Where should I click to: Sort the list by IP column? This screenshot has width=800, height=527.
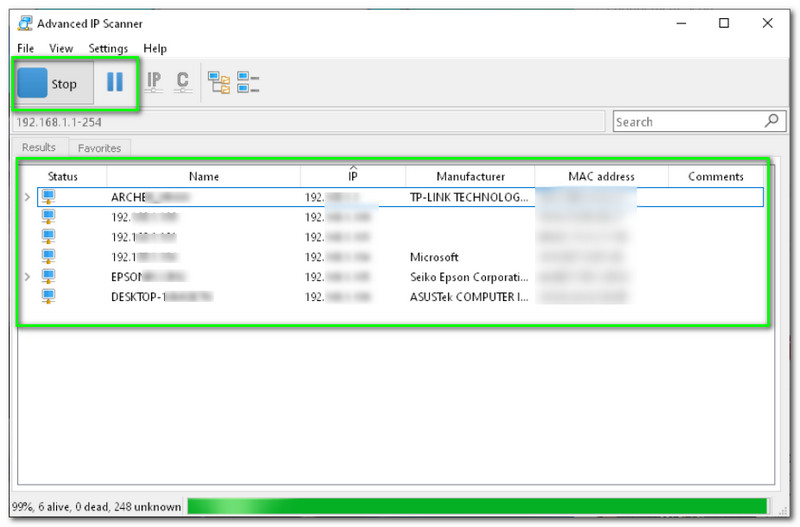(x=353, y=176)
